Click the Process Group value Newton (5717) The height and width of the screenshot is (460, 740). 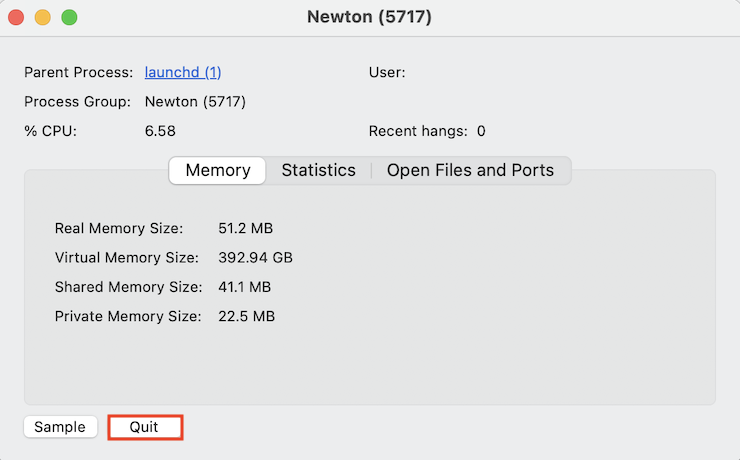195,101
